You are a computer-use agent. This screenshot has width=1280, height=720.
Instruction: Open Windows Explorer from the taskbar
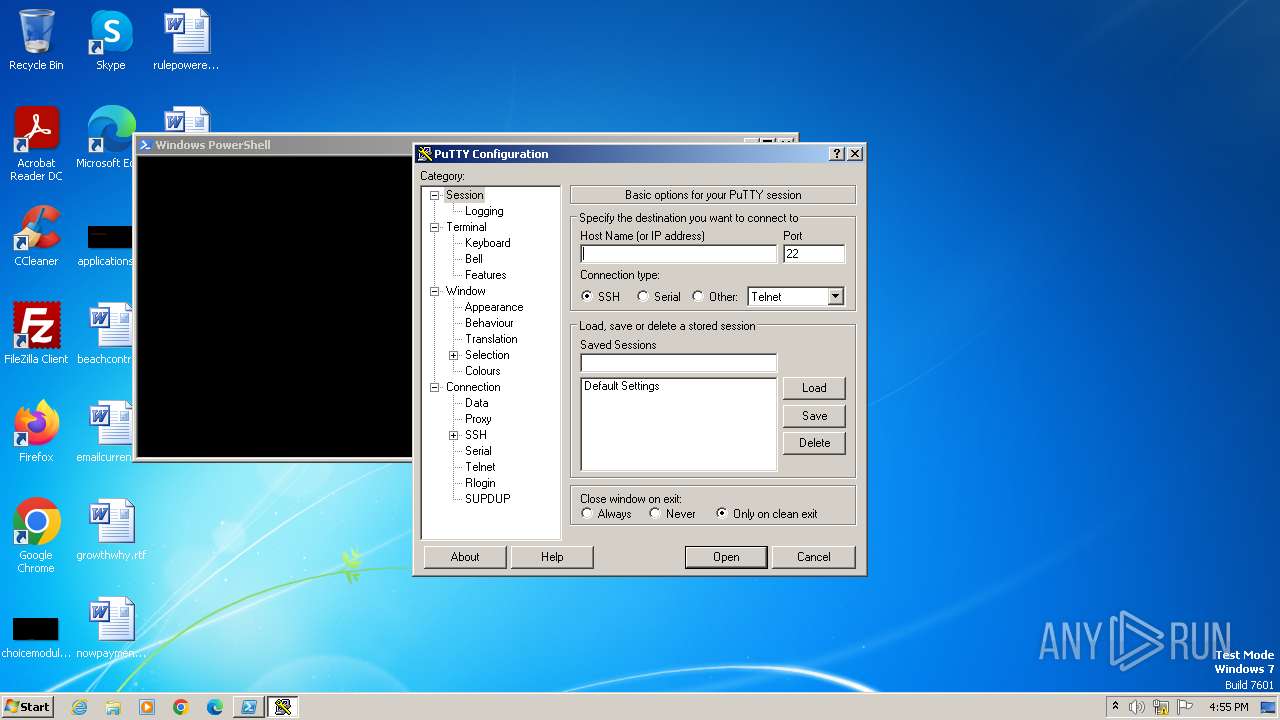pos(113,707)
